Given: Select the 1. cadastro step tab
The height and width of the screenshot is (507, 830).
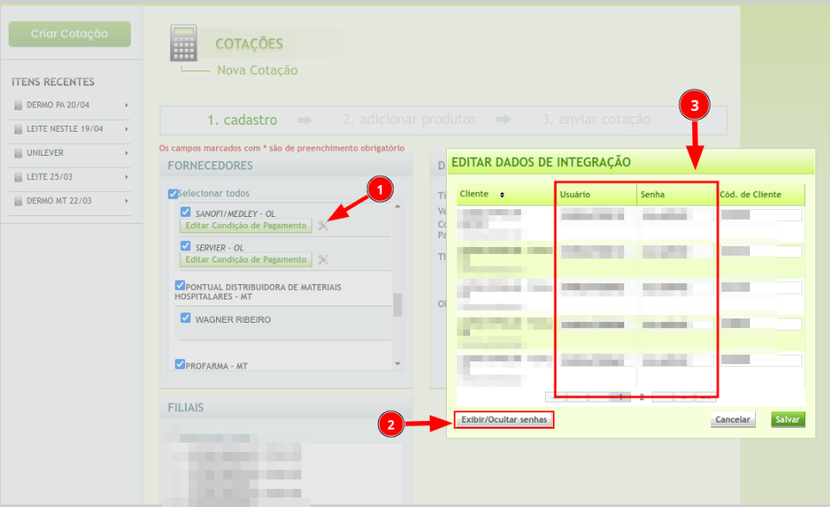Looking at the screenshot, I should 242,119.
